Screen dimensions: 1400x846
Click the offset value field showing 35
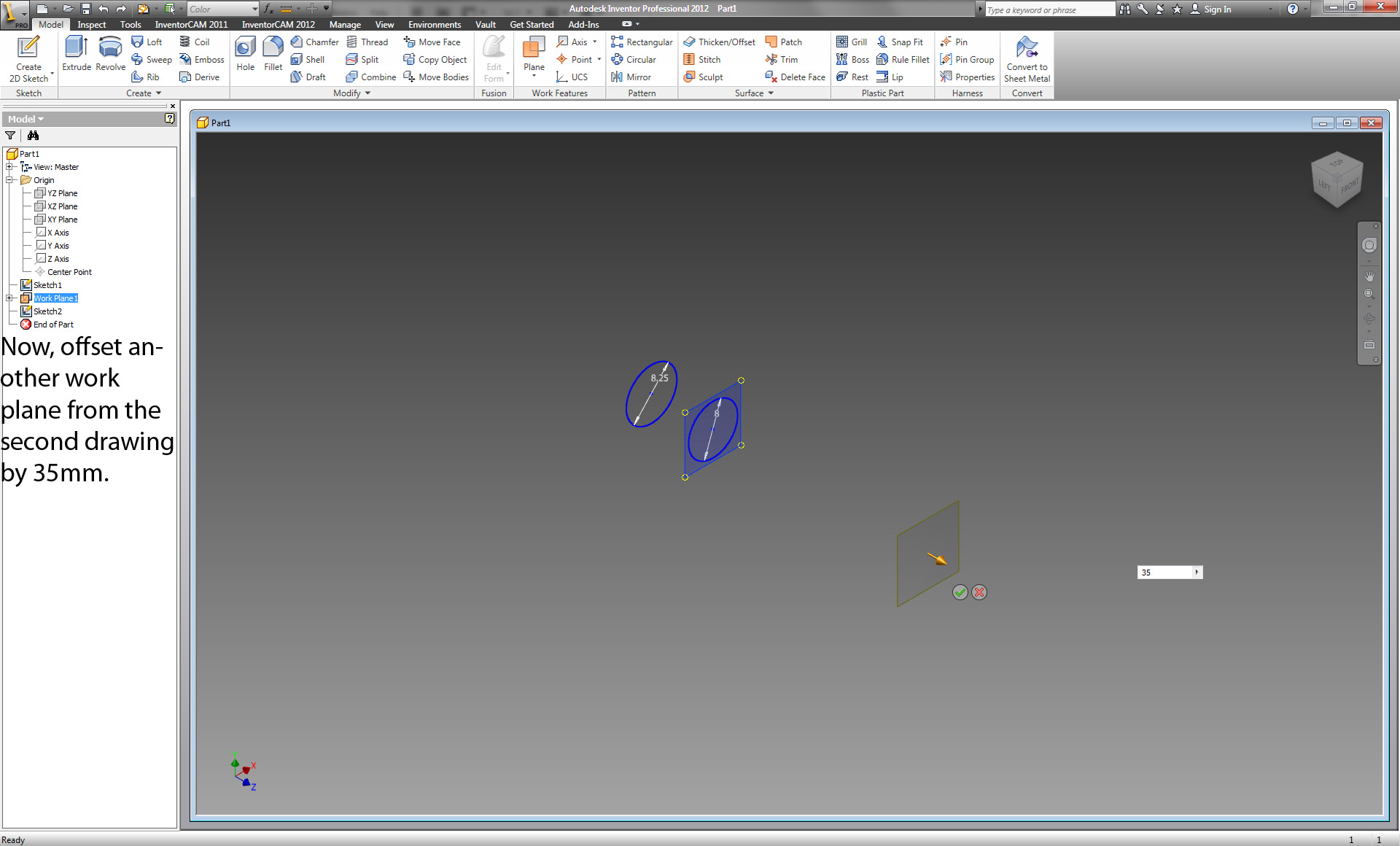(x=1164, y=573)
